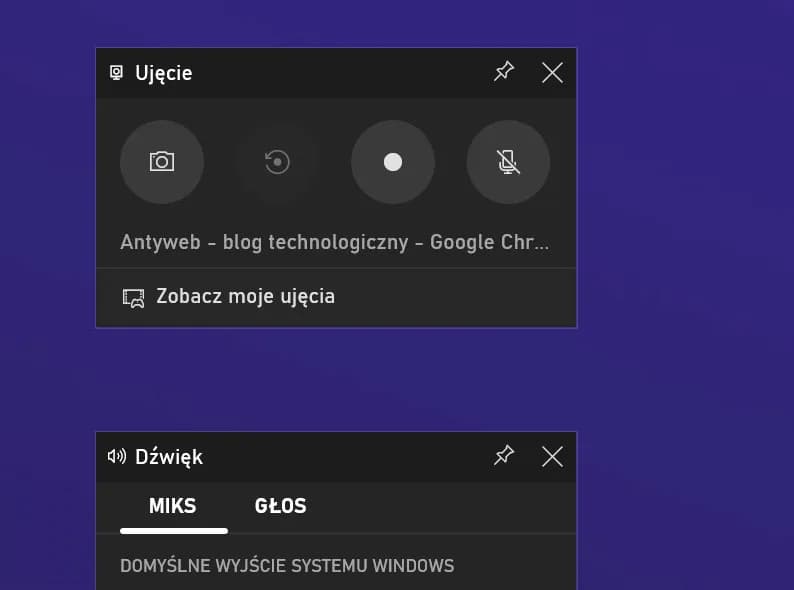Take a screenshot with the camera button
This screenshot has height=590, width=794.
coord(162,162)
